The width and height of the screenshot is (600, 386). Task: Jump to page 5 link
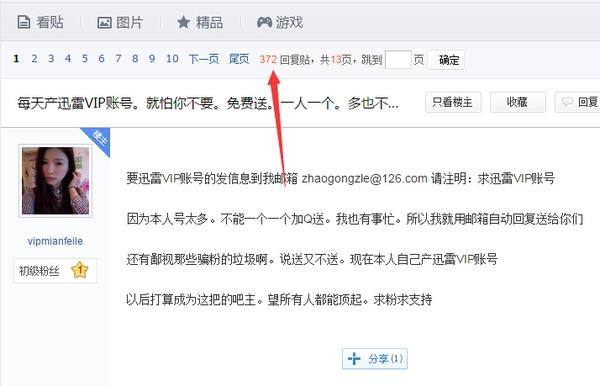[x=85, y=59]
